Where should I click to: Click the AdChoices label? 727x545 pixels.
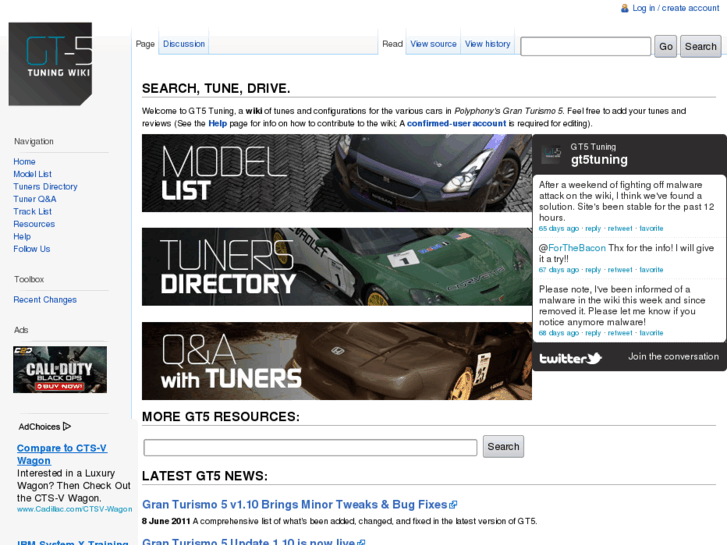[x=39, y=426]
